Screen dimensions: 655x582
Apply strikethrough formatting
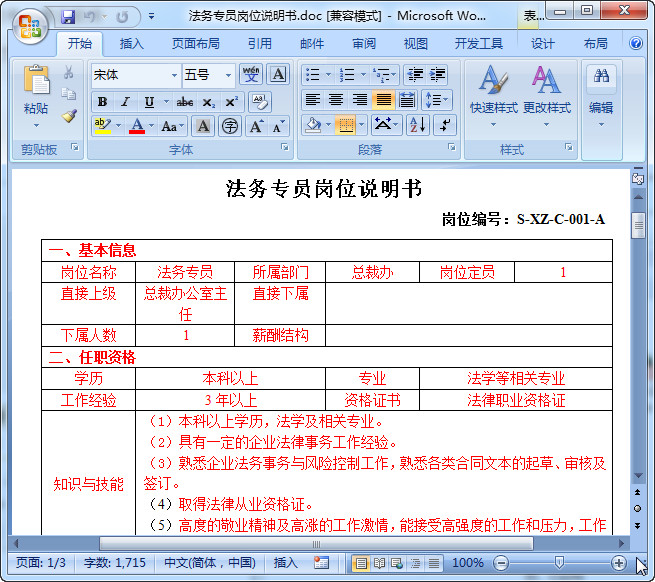click(x=185, y=102)
